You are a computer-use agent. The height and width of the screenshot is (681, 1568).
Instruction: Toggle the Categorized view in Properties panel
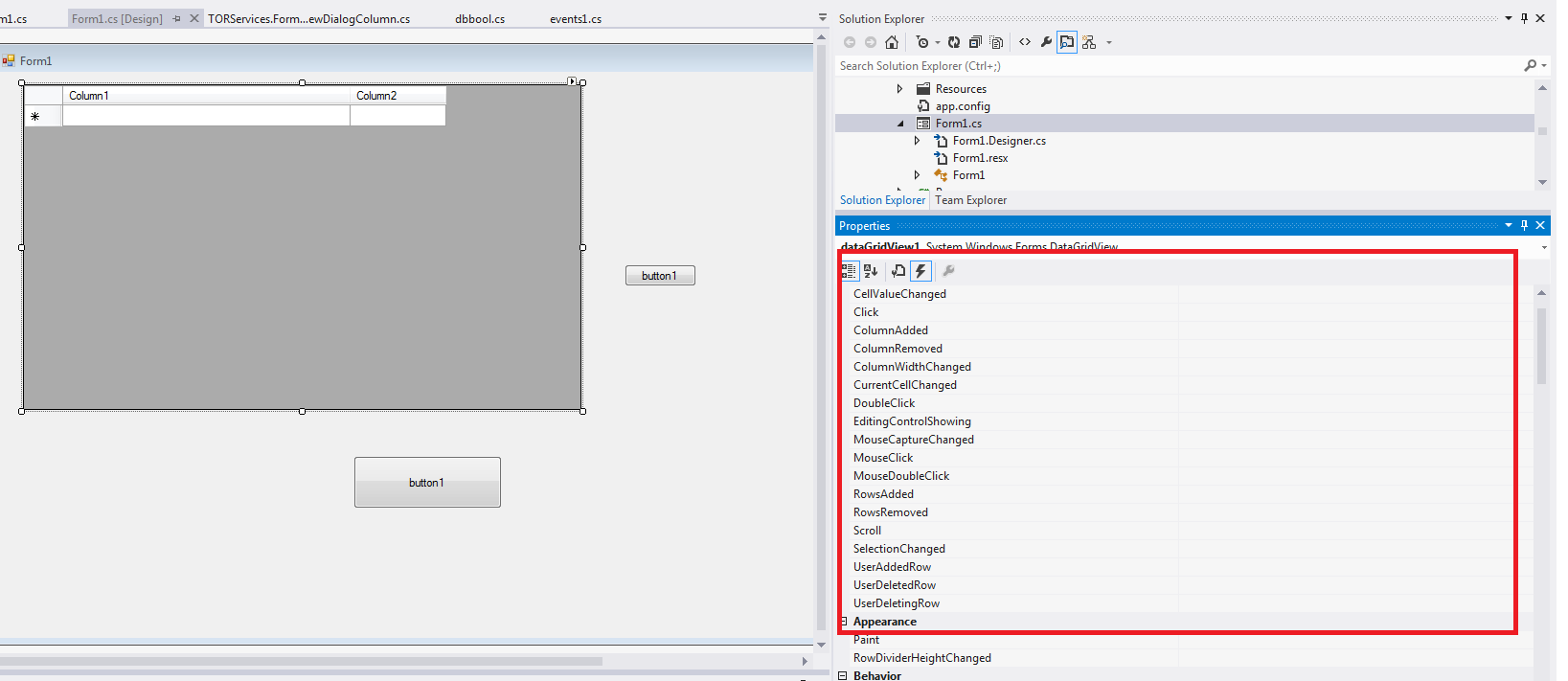pos(849,271)
